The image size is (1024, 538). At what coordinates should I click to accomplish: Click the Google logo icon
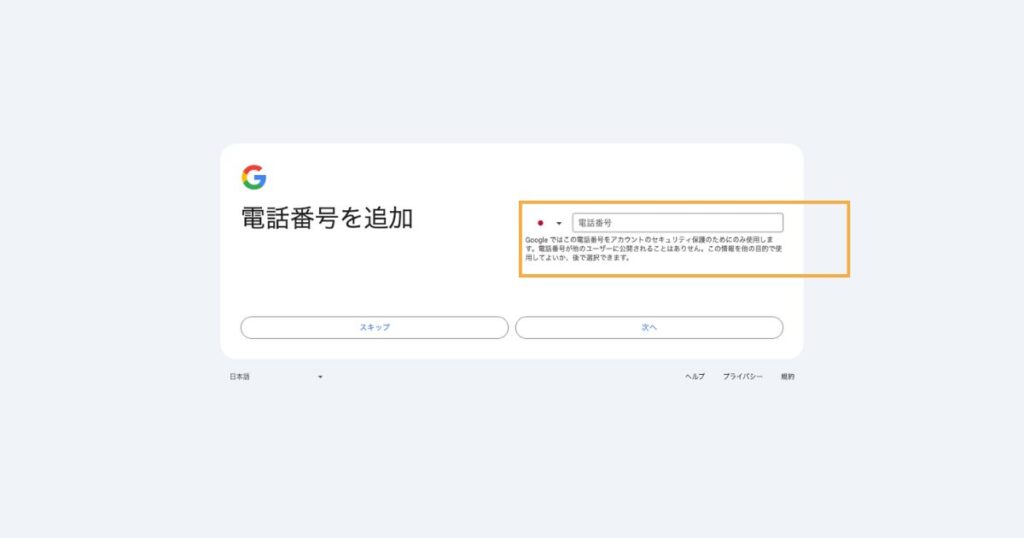pos(254,177)
